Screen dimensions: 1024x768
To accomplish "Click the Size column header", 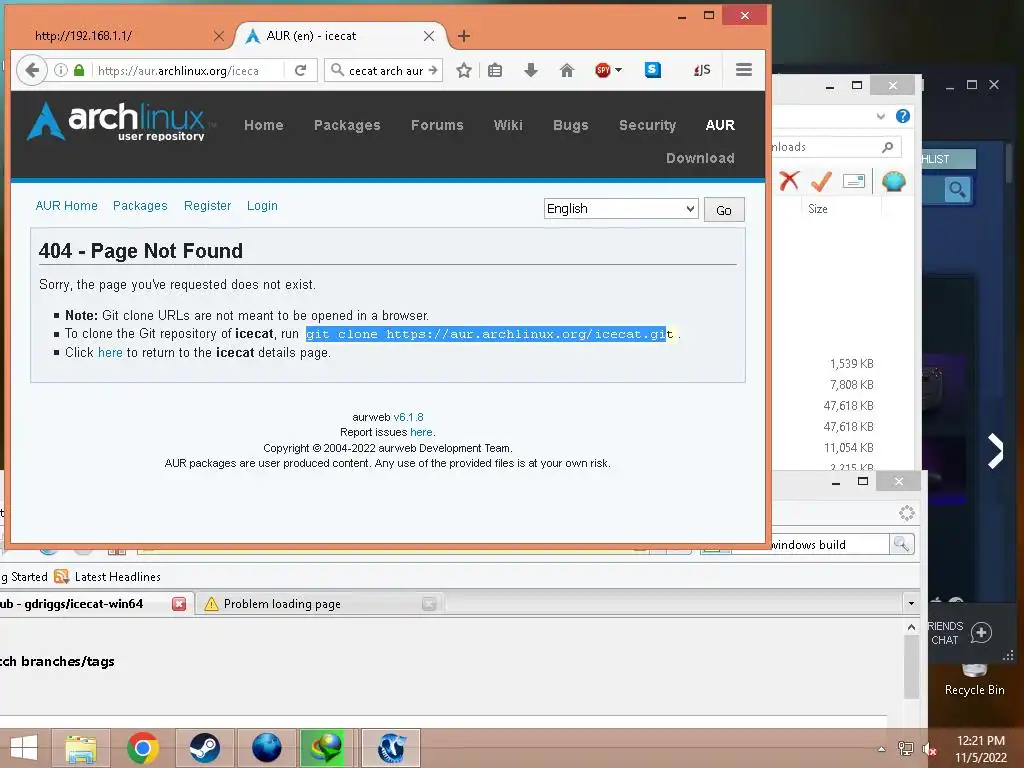I will pyautogui.click(x=818, y=209).
